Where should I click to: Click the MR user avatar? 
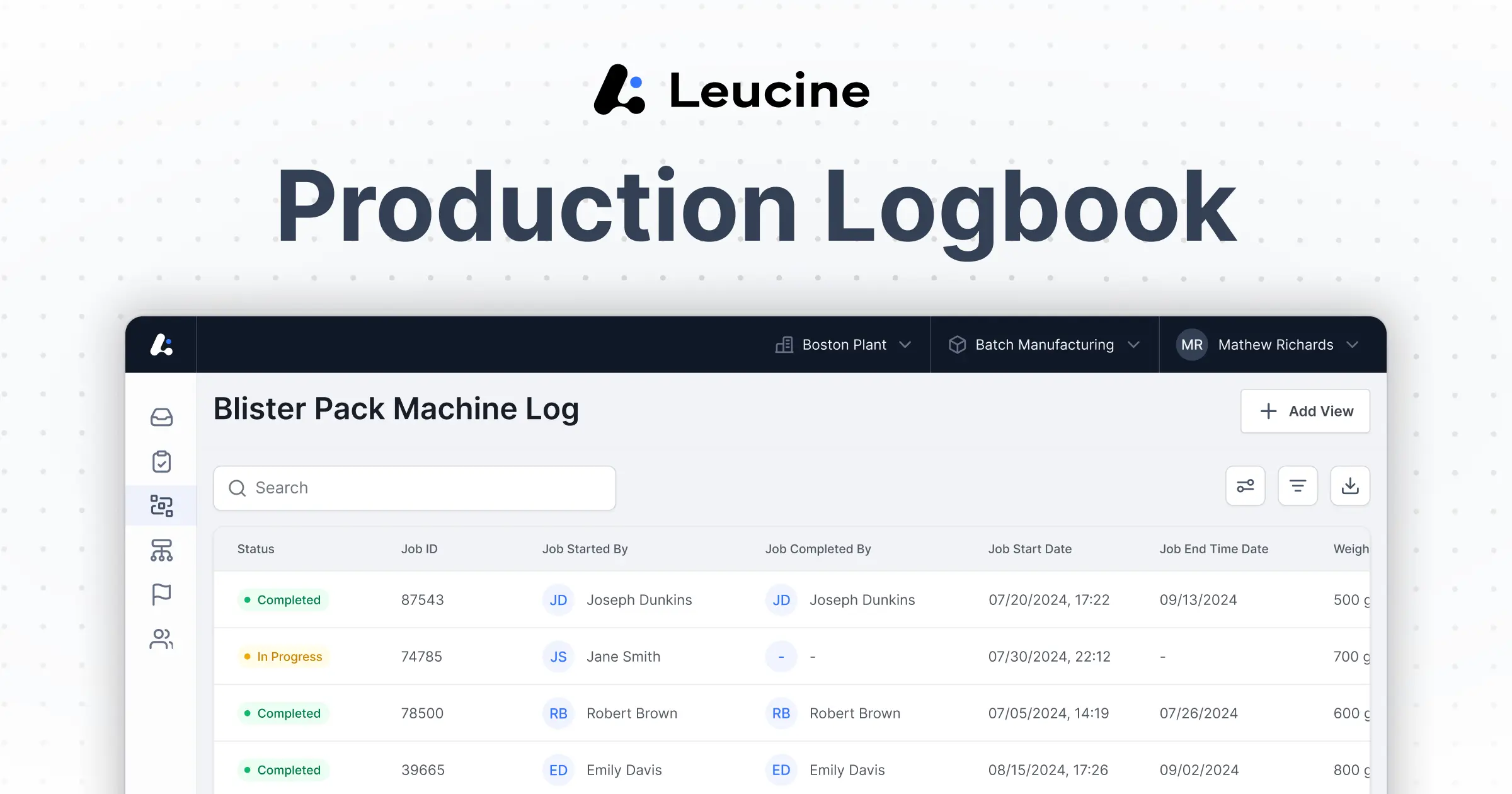point(1191,345)
